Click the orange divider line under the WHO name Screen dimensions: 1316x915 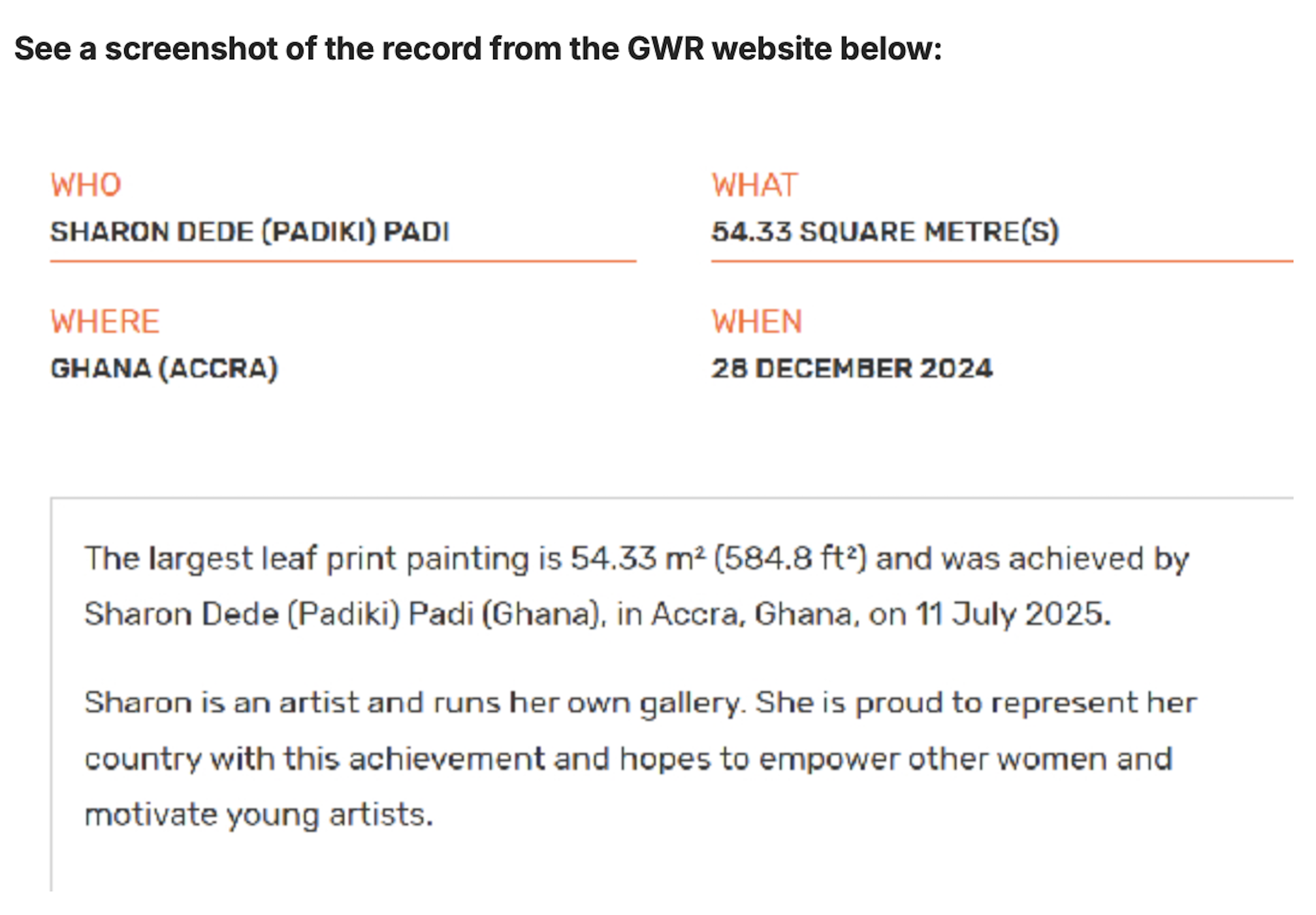coord(343,262)
